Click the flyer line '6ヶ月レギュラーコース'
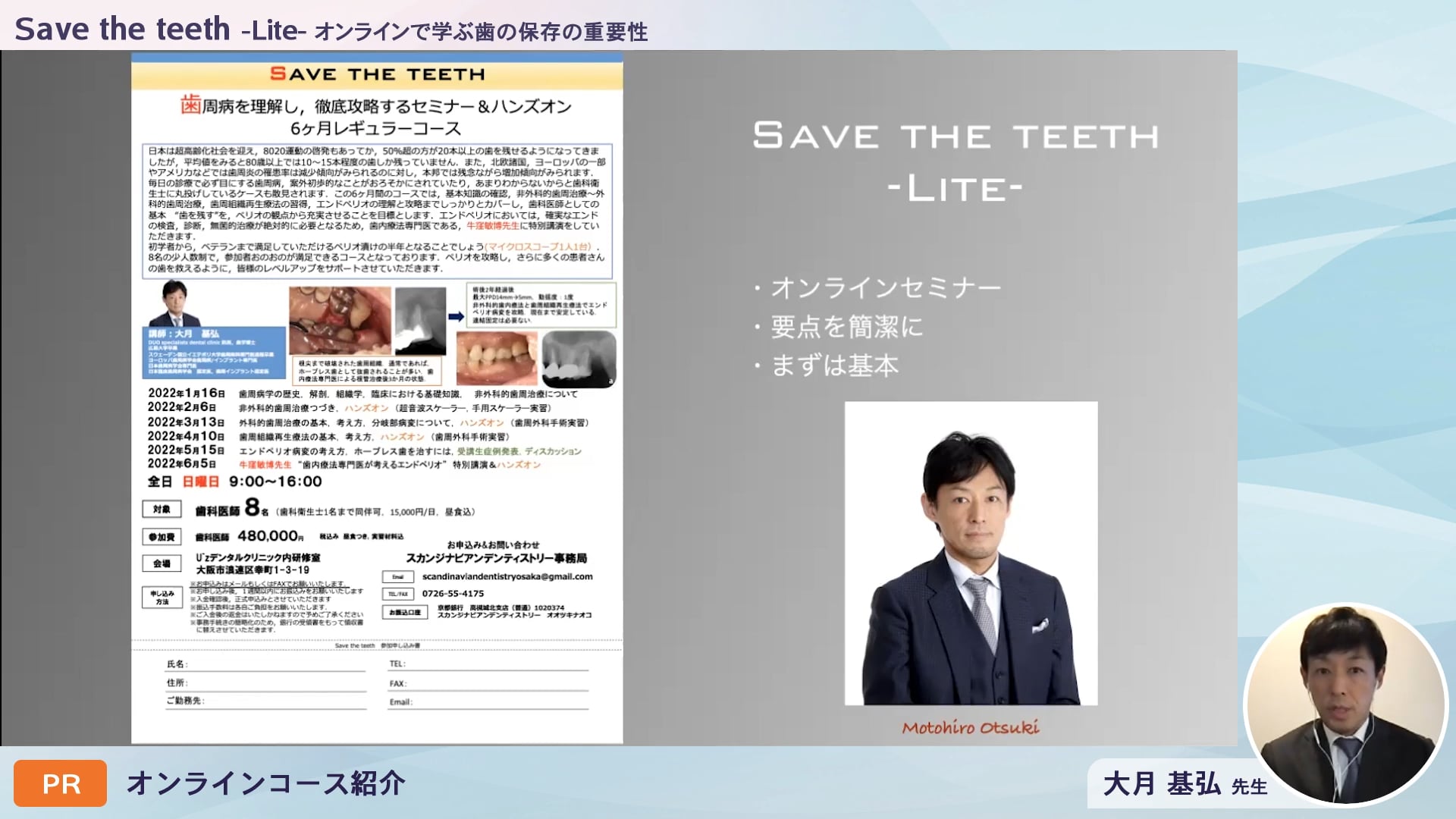 pyautogui.click(x=376, y=128)
